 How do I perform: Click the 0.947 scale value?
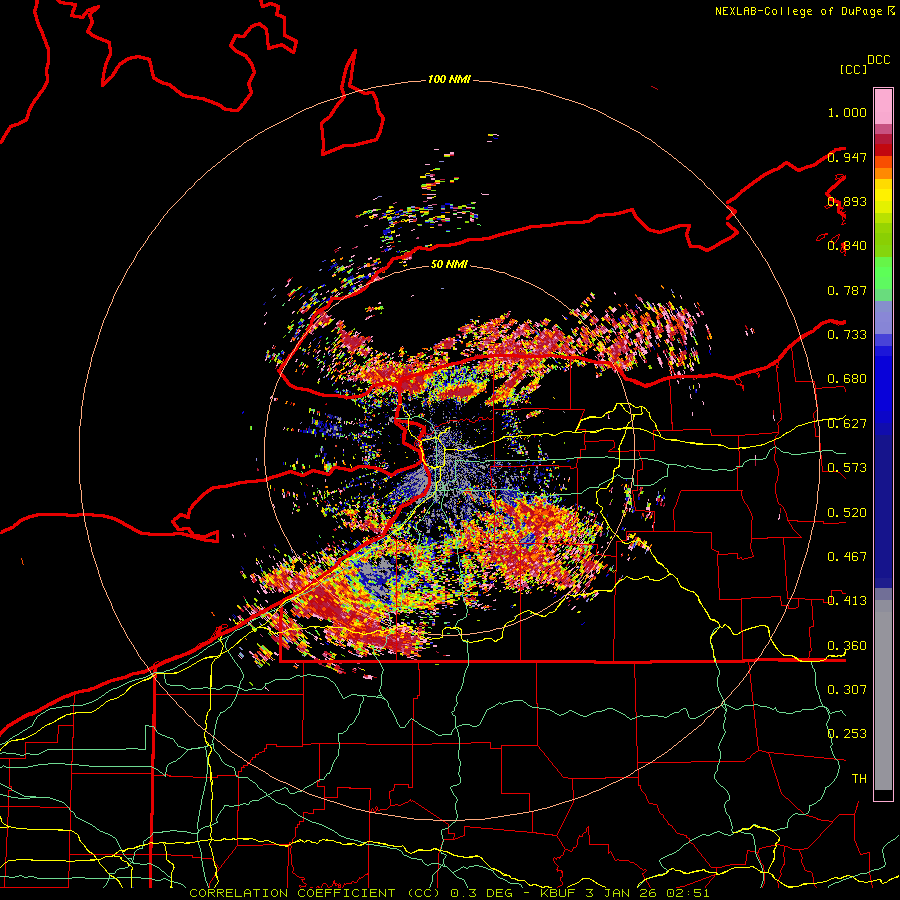847,157
